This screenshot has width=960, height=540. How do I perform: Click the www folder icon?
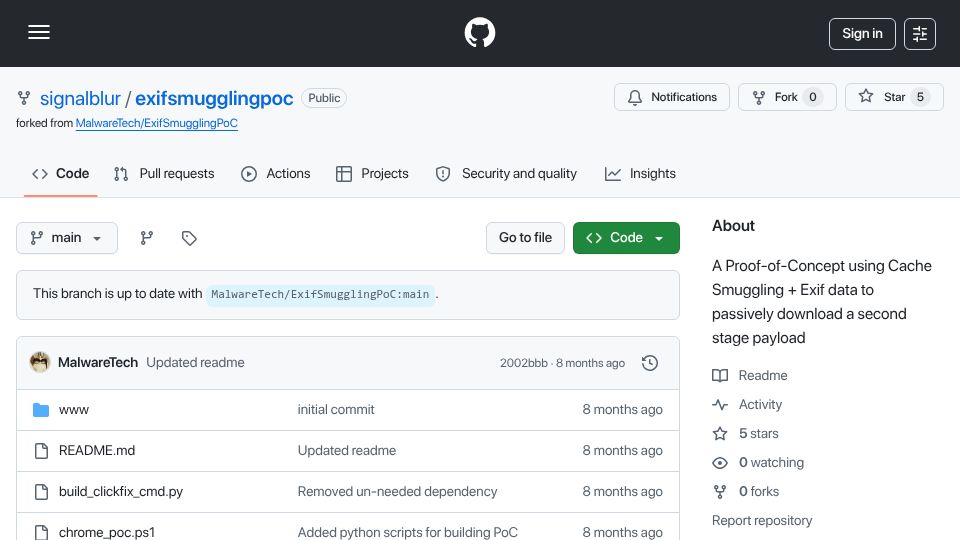pyautogui.click(x=41, y=410)
